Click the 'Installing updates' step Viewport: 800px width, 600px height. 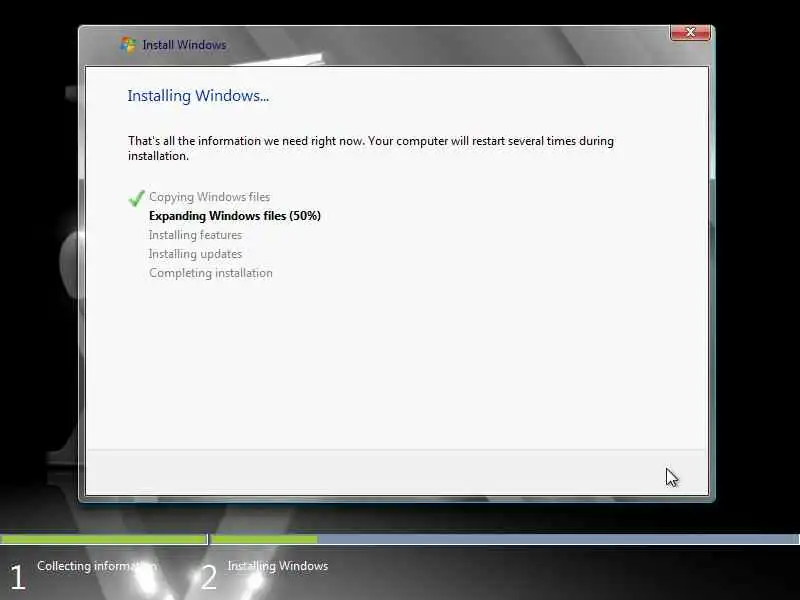click(x=195, y=254)
